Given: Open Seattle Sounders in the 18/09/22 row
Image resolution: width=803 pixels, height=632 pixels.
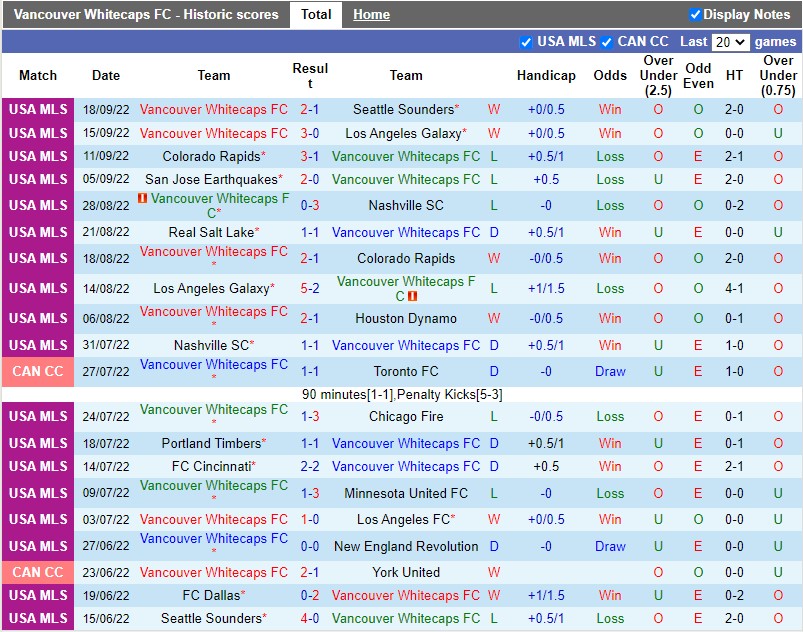Looking at the screenshot, I should [x=404, y=110].
